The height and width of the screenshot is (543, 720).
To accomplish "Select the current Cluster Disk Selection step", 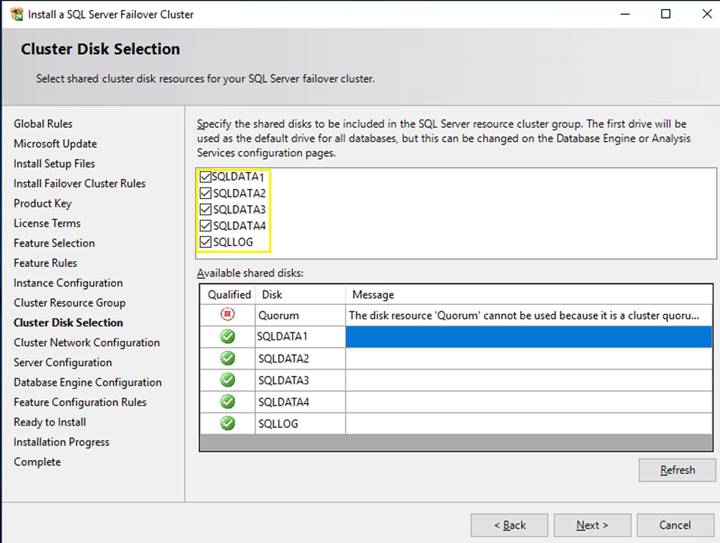I will (x=68, y=323).
